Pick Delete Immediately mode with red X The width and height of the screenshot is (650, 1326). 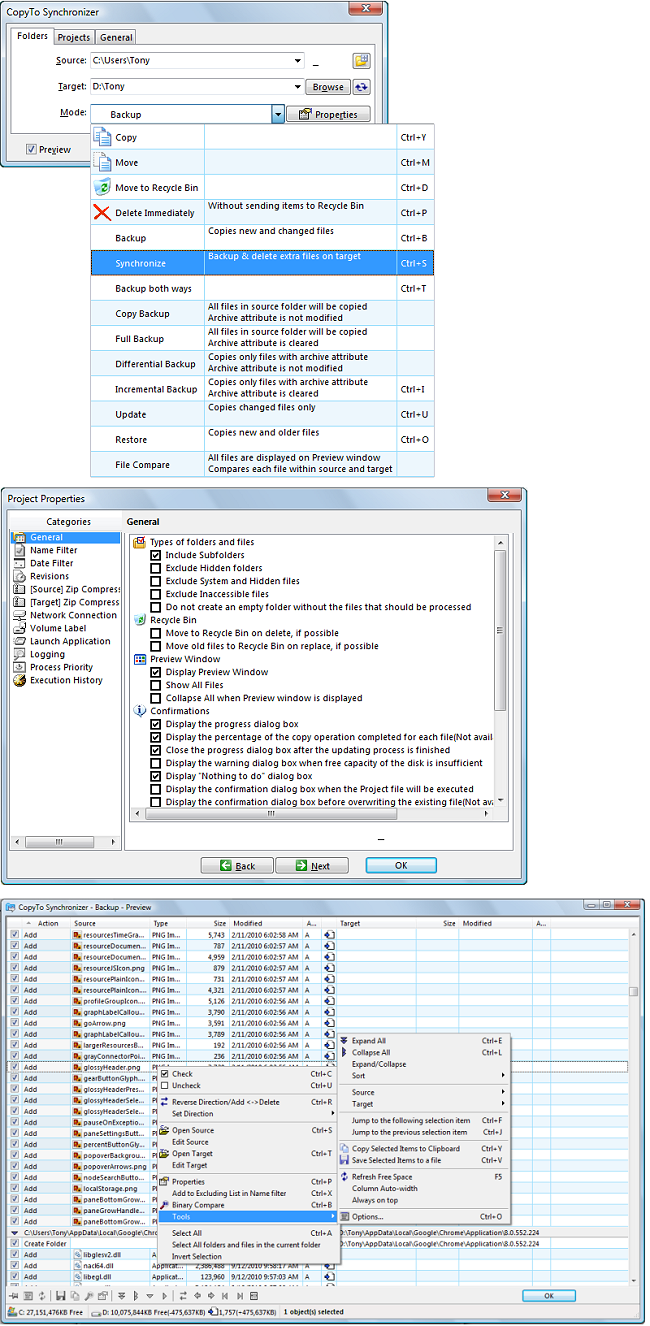point(262,212)
